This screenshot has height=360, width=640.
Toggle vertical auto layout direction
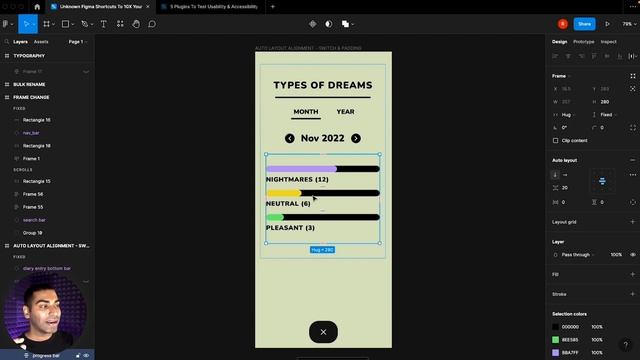(x=555, y=175)
